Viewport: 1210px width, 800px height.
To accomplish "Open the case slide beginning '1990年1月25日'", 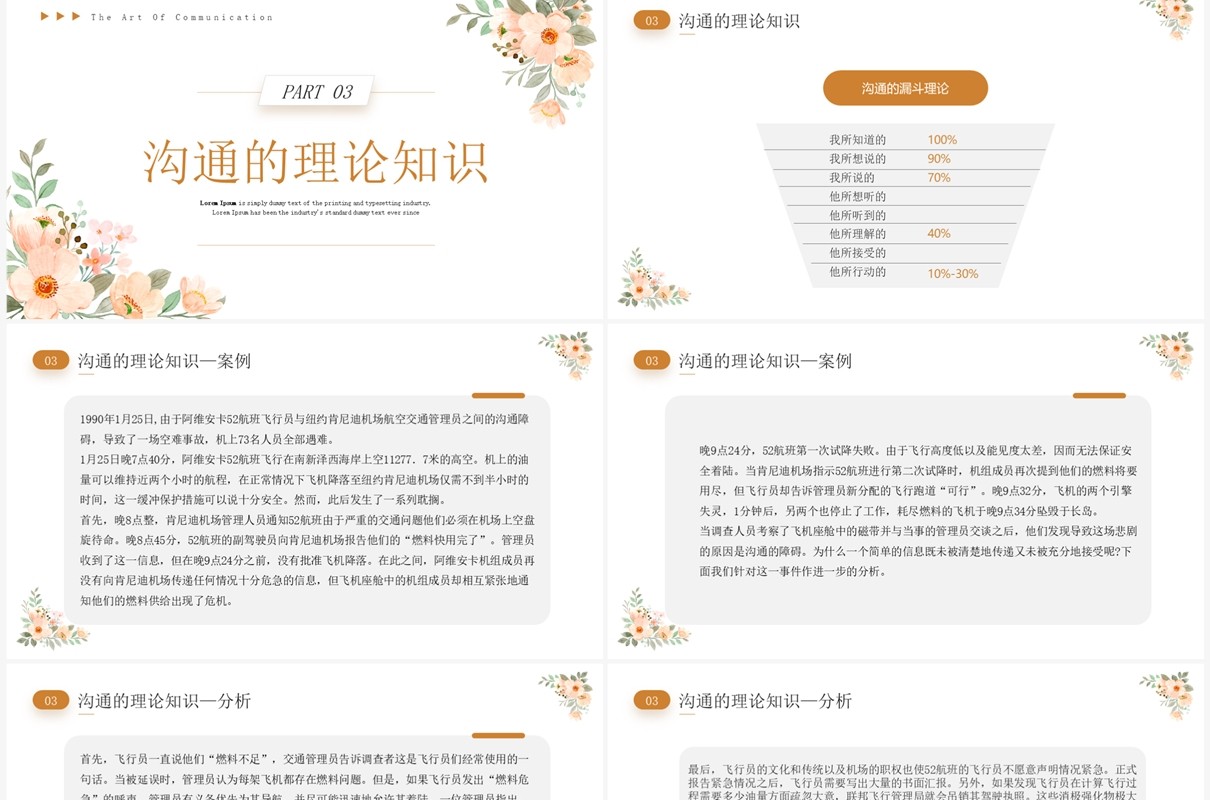I will pyautogui.click(x=305, y=491).
